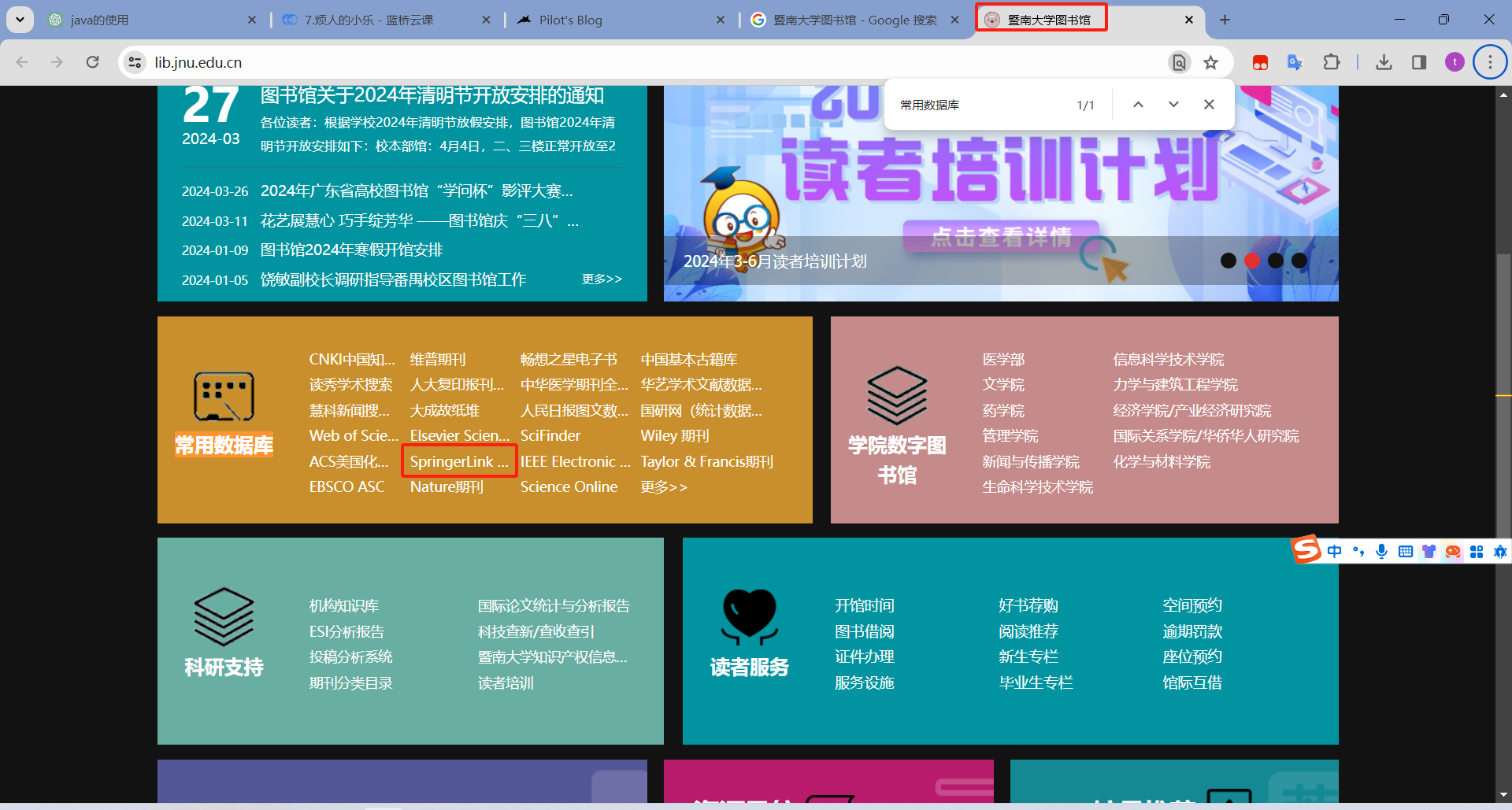1512x810 pixels.
Task: Click the 读者服务 heart icon
Action: pyautogui.click(x=749, y=617)
